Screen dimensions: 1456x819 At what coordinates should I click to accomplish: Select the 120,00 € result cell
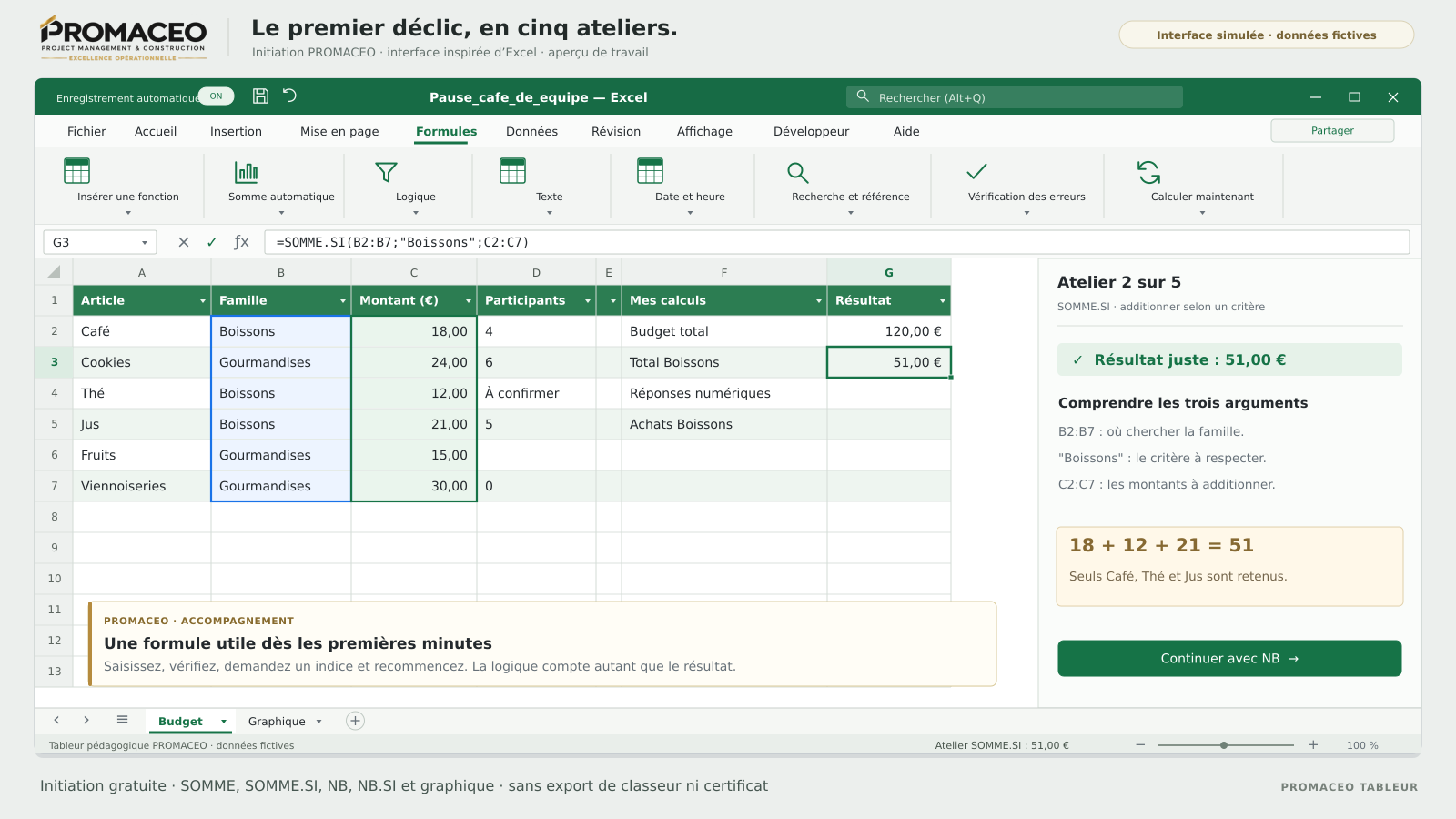(889, 331)
